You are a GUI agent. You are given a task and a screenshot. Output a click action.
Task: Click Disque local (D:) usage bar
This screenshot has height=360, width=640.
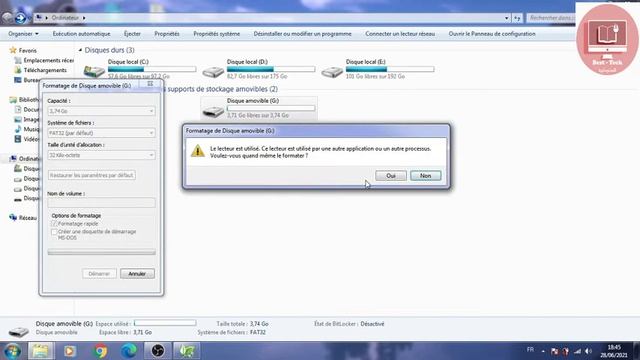click(271, 69)
